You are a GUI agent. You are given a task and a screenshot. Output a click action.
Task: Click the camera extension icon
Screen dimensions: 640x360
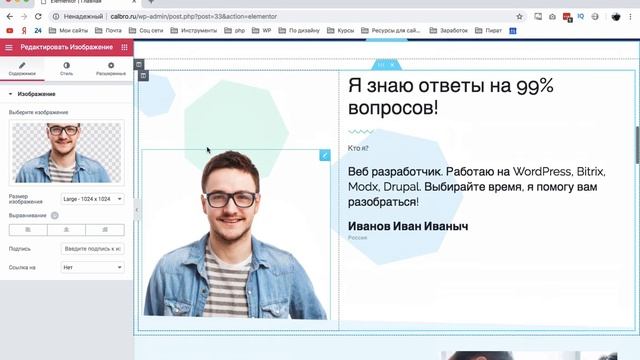(552, 17)
